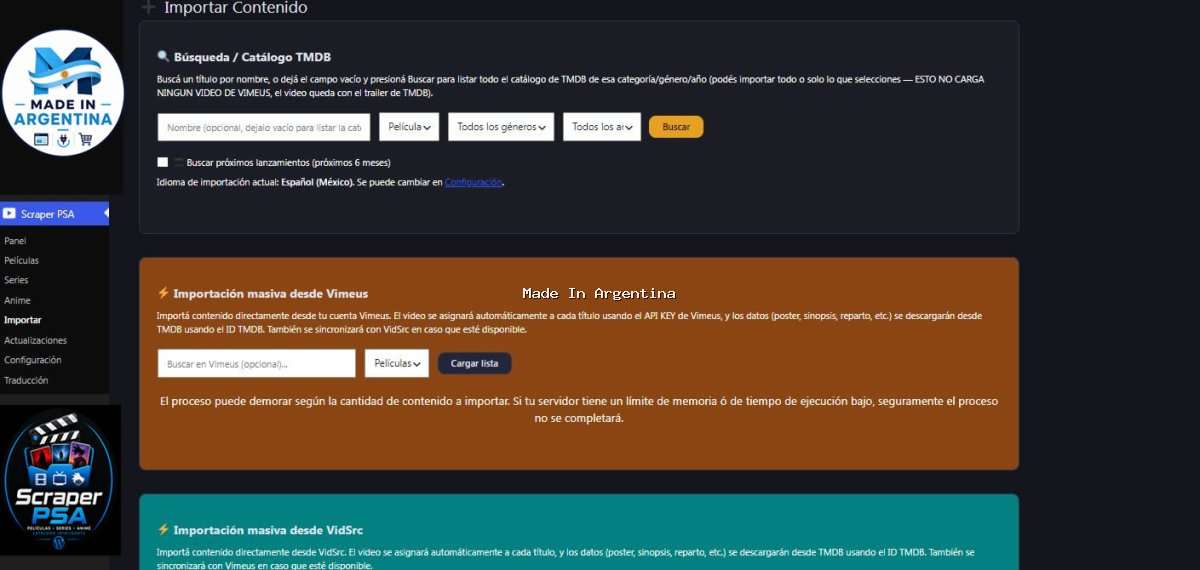Click the Made In Argentina logo
Screen dimensions: 1200x570
pyautogui.click(x=63, y=93)
